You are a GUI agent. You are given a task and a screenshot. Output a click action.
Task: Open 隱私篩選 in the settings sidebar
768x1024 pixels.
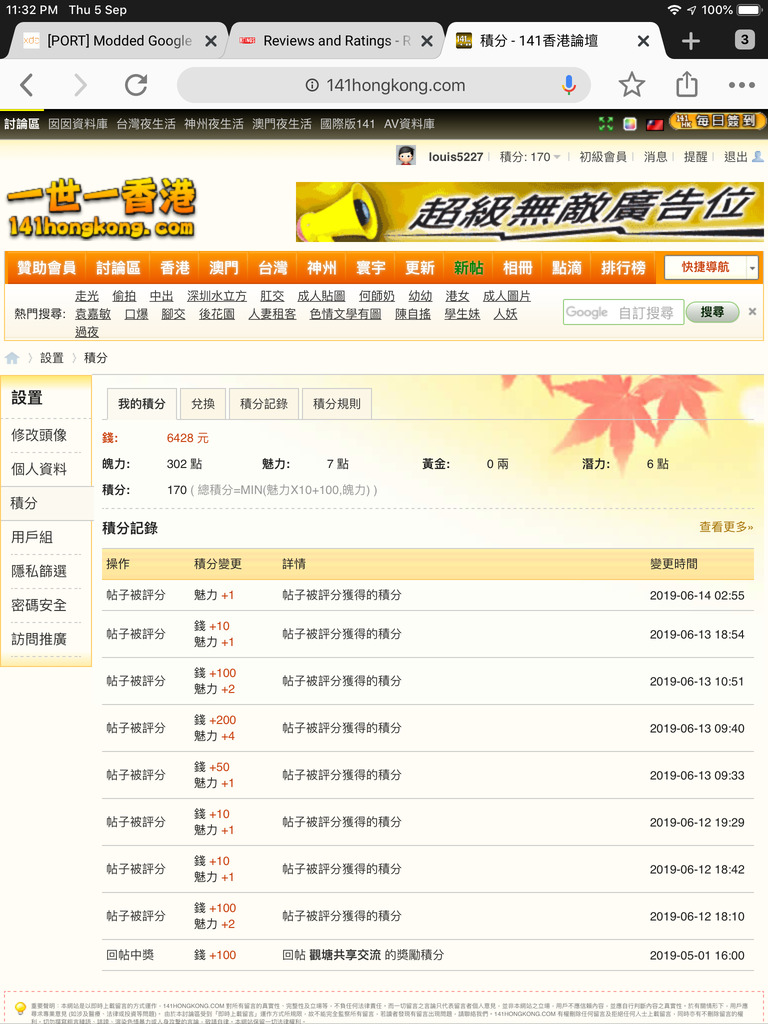click(39, 571)
